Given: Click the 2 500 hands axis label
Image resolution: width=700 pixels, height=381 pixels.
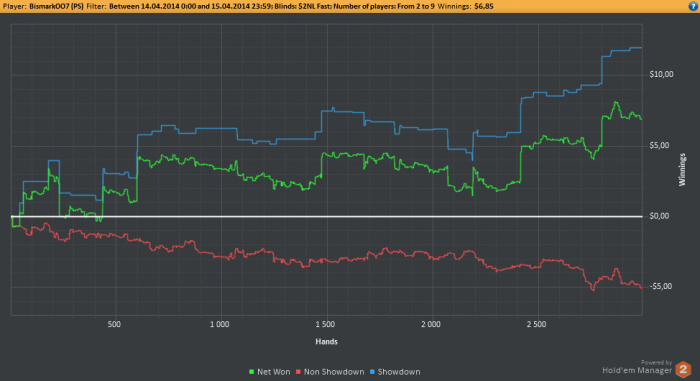Looking at the screenshot, I should click(536, 324).
